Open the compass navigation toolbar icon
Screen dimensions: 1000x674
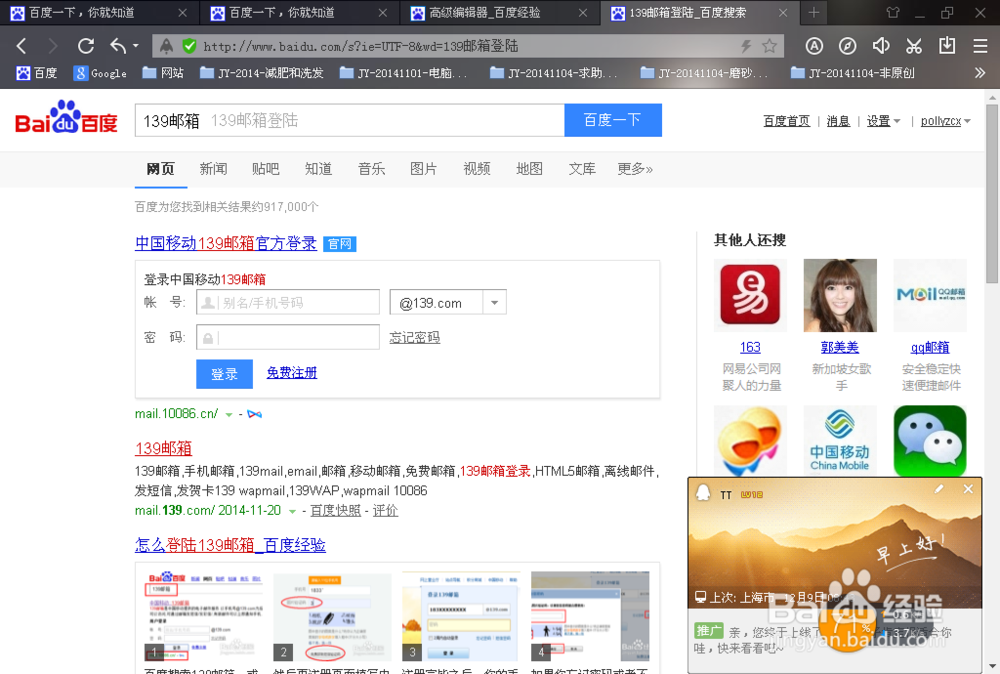[x=847, y=46]
